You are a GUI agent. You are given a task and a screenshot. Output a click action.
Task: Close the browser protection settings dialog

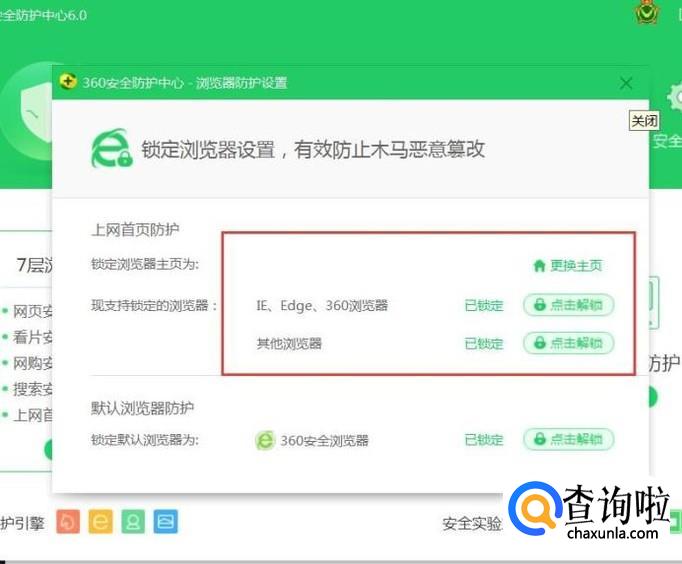(626, 83)
